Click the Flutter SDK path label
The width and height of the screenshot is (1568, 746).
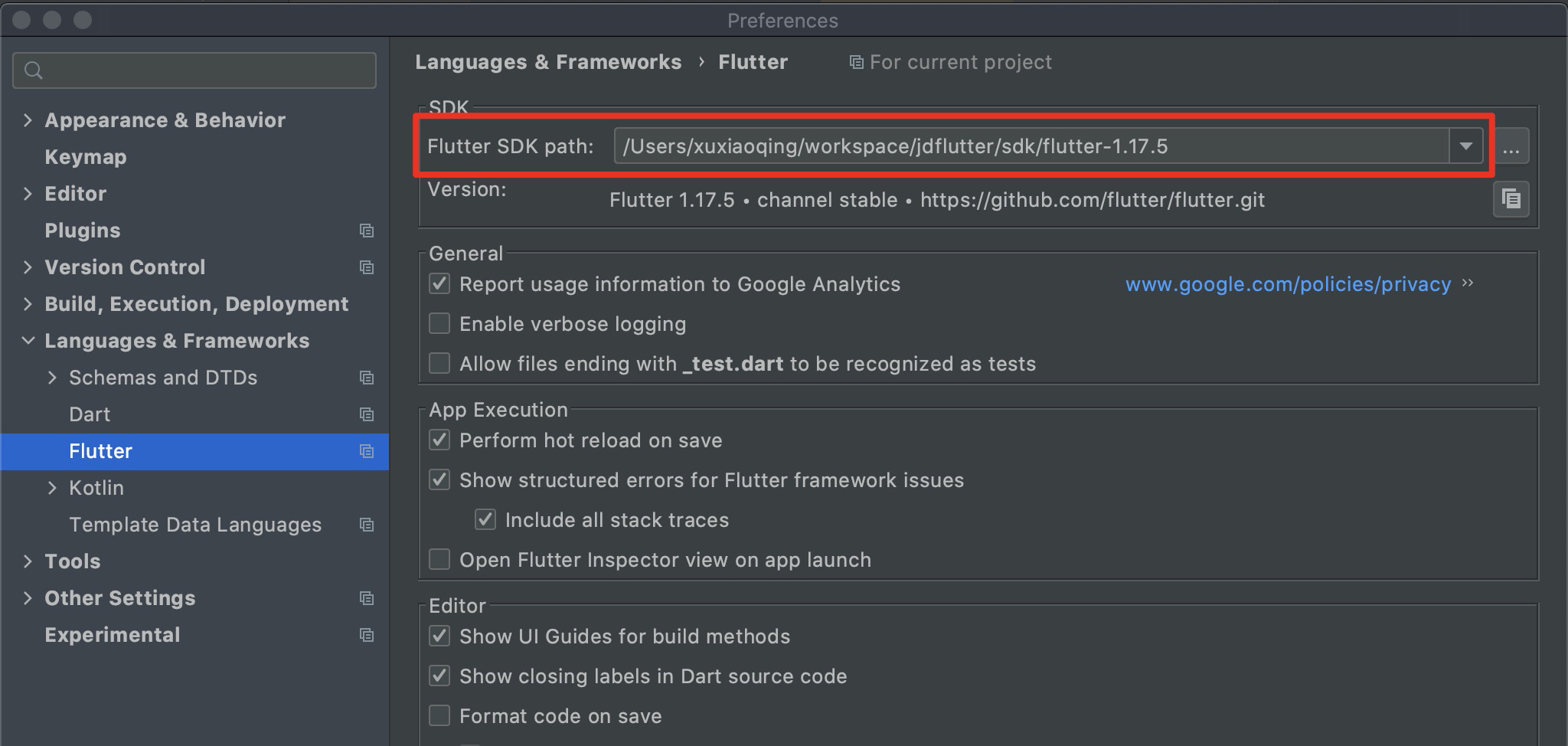(x=511, y=146)
